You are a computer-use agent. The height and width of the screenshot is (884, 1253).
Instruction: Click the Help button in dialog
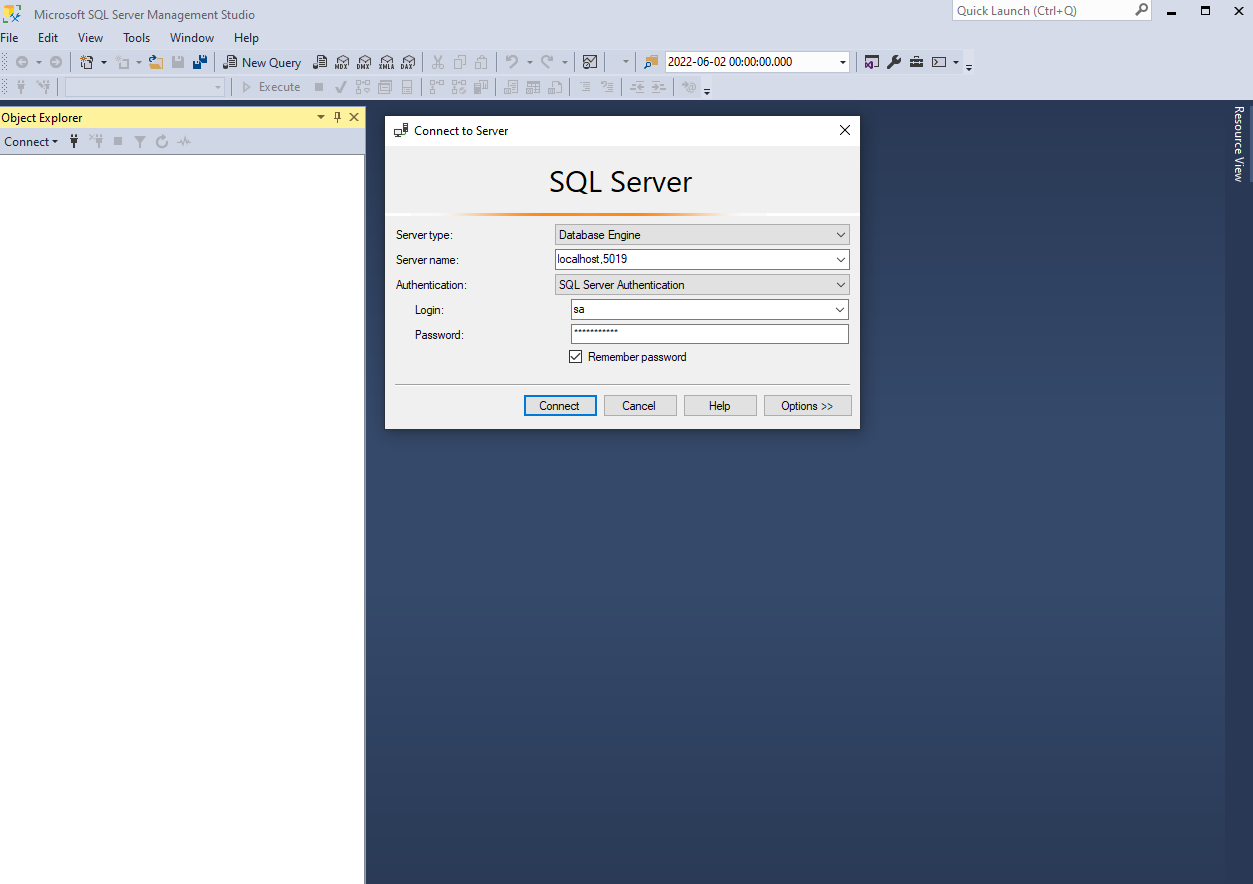720,406
